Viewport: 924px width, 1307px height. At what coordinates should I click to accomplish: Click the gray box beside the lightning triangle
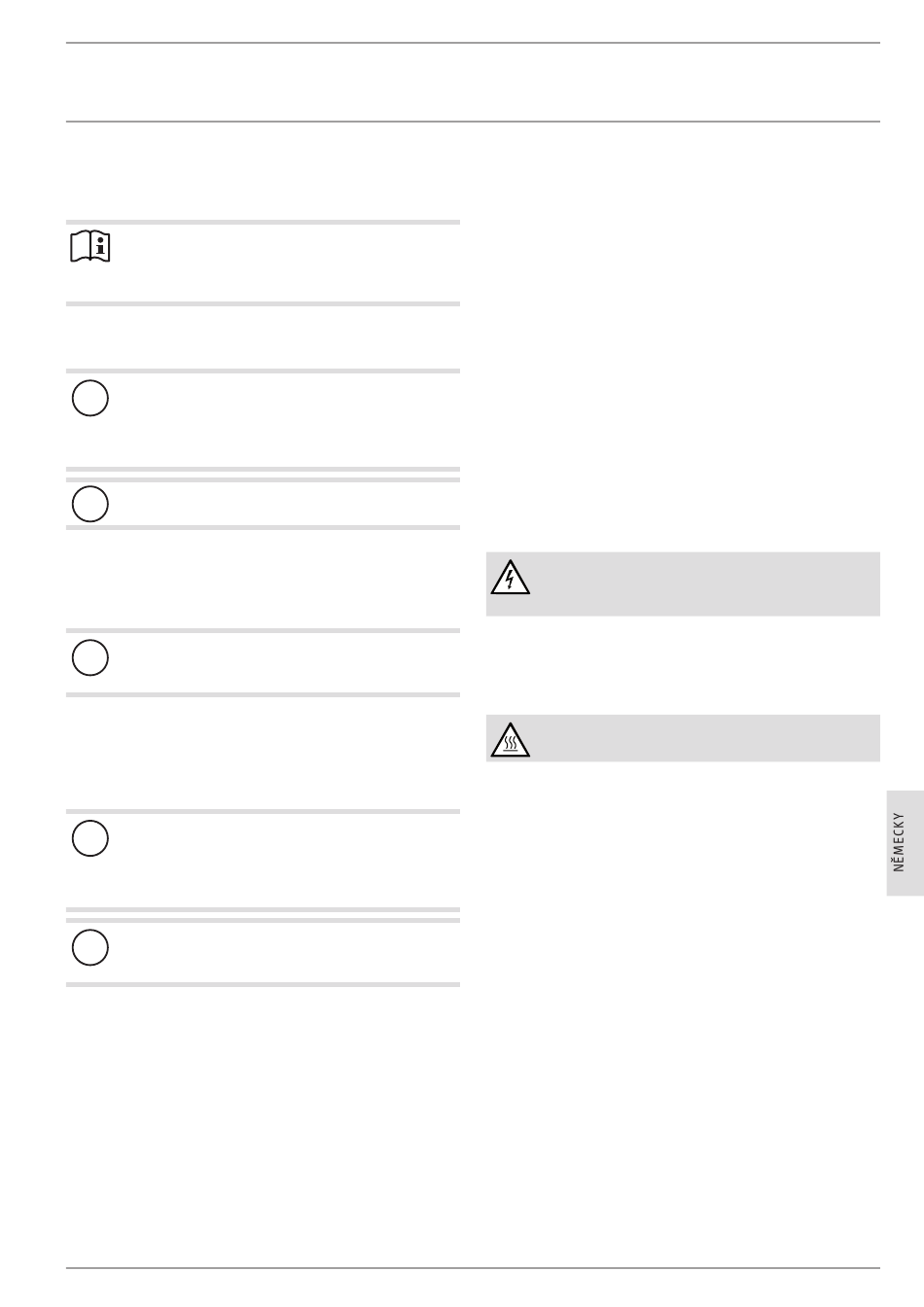tap(683, 583)
